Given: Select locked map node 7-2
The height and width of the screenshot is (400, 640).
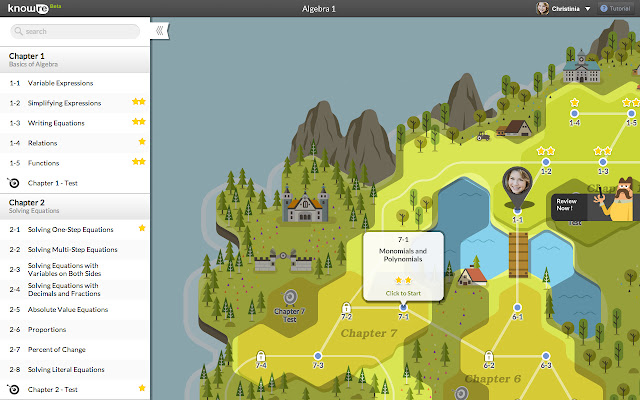Looking at the screenshot, I should pyautogui.click(x=346, y=307).
